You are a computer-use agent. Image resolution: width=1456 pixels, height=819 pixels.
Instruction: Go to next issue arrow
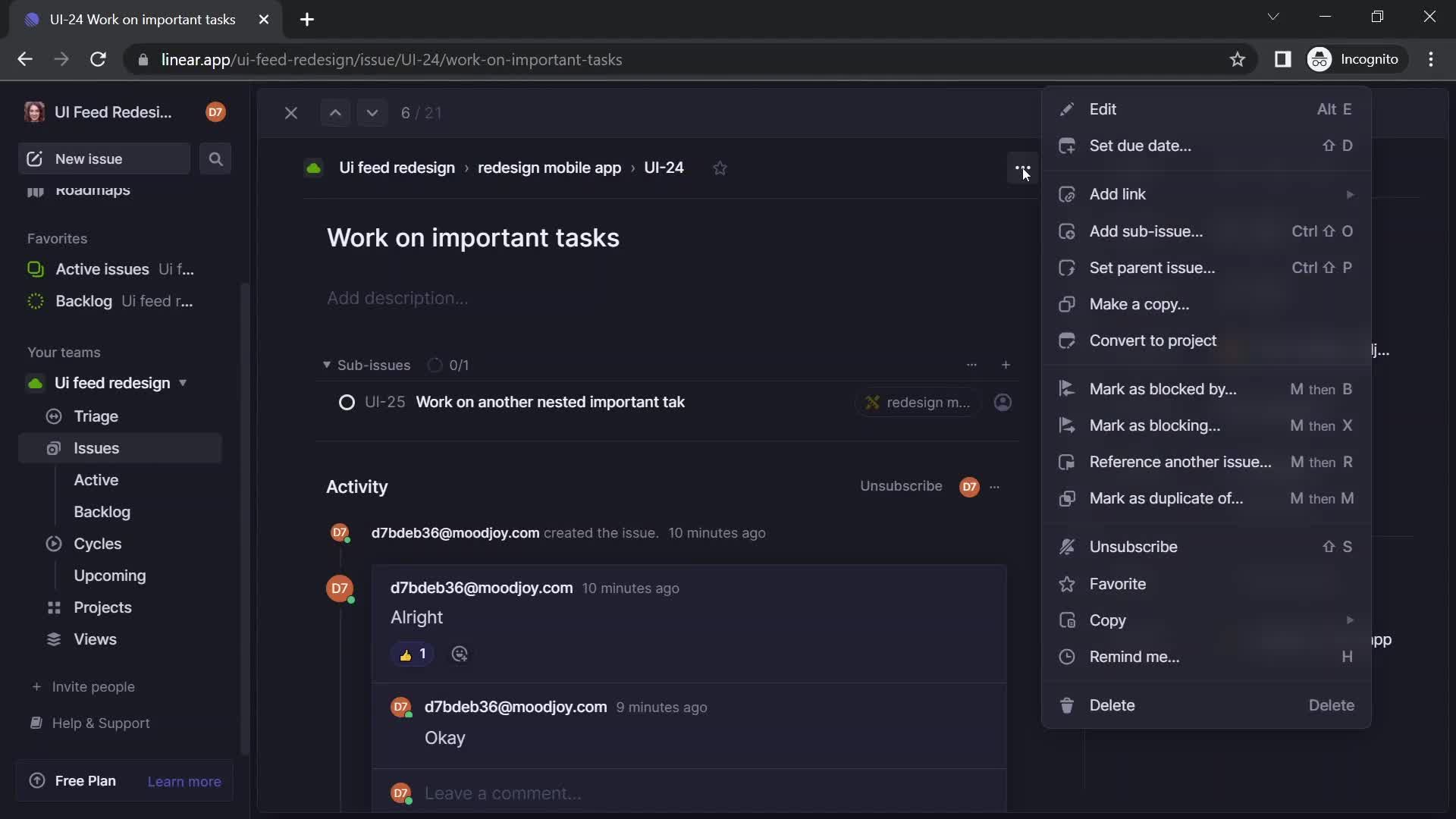pos(372,113)
